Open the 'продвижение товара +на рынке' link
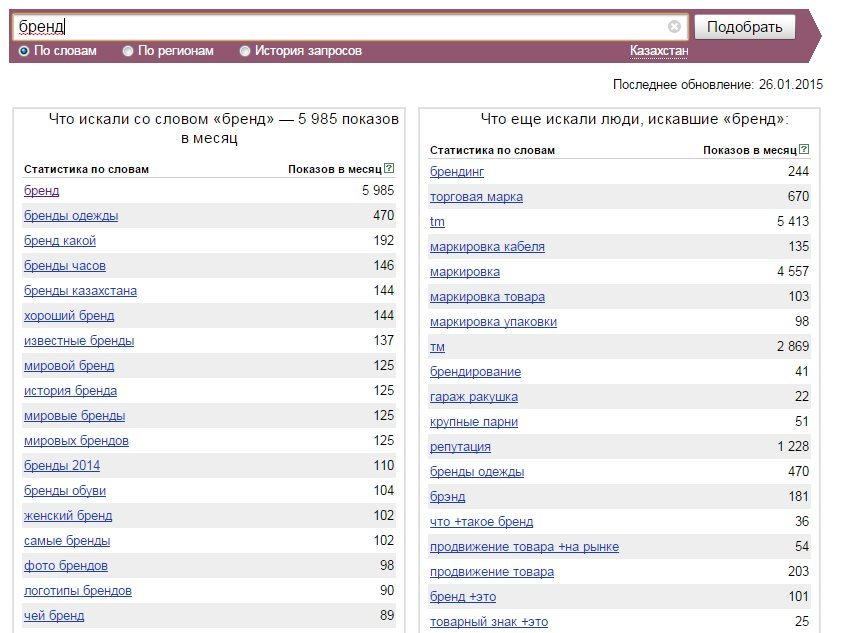The height and width of the screenshot is (633, 847). 524,547
